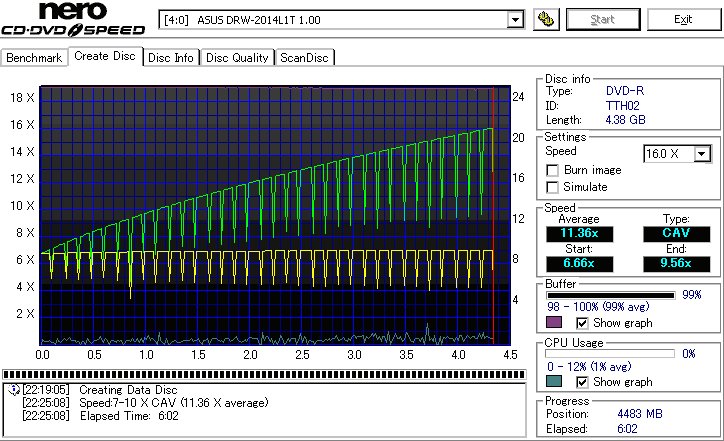Open the ASUS DRW-2014L1T drive dropdown
The image size is (724, 441).
[515, 19]
